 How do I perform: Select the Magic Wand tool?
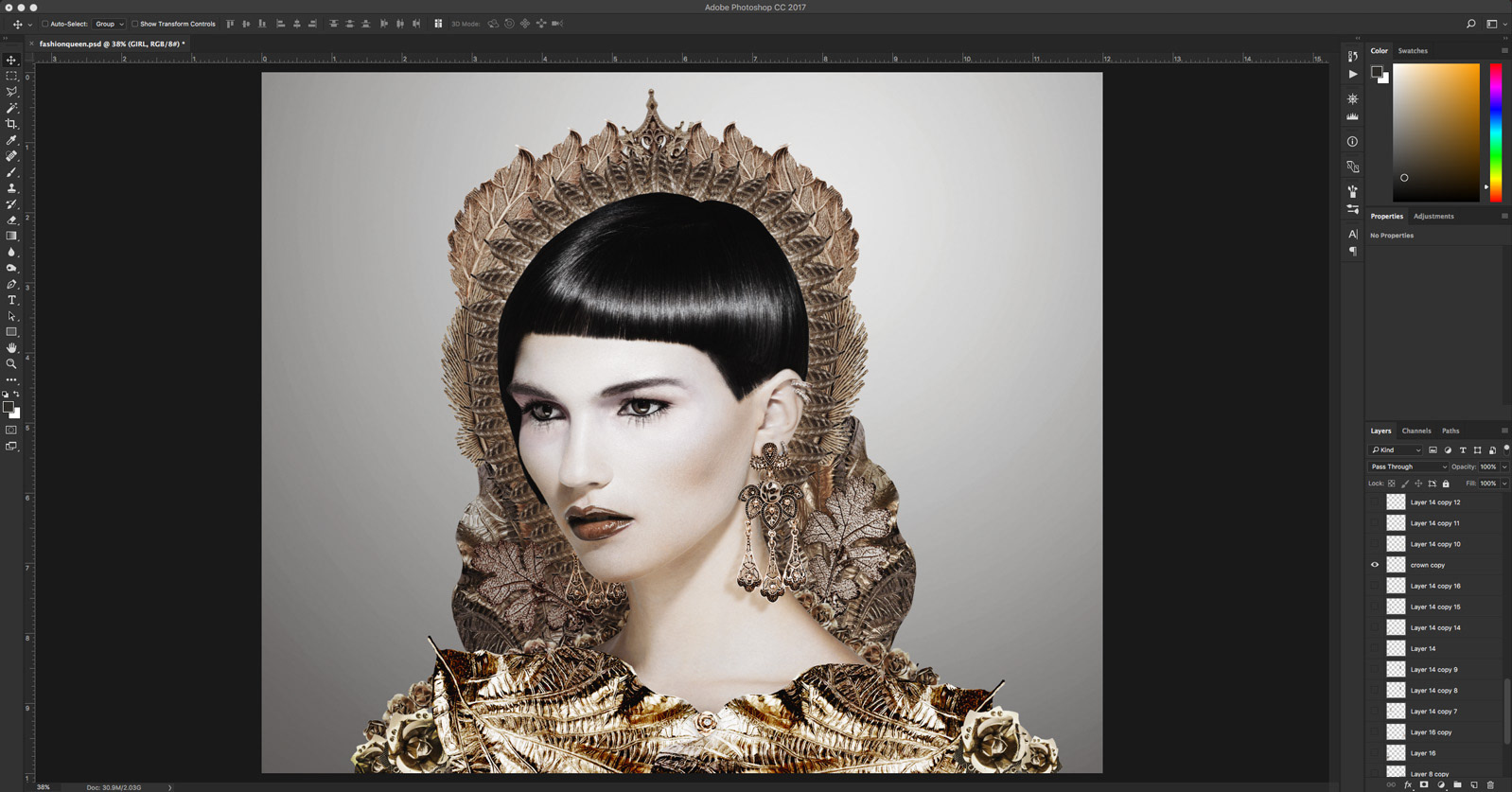tap(11, 108)
